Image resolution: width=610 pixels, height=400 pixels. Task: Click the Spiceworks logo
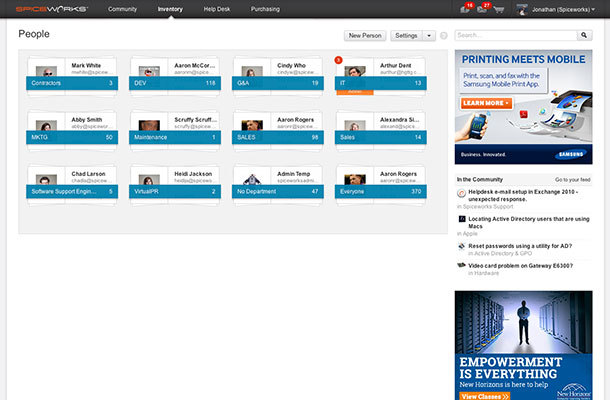pos(52,9)
